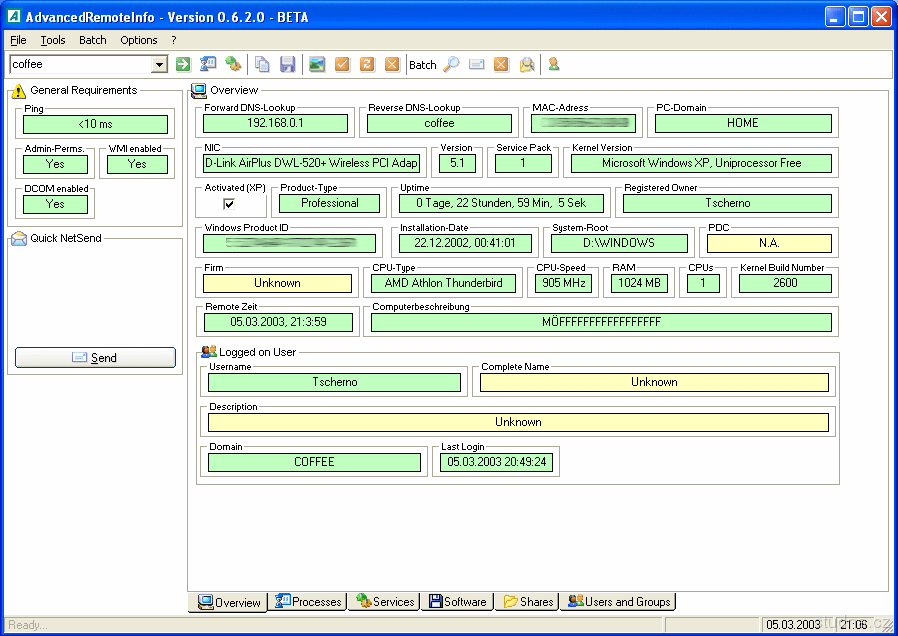Open the Tools menu
The image size is (898, 636).
[53, 40]
